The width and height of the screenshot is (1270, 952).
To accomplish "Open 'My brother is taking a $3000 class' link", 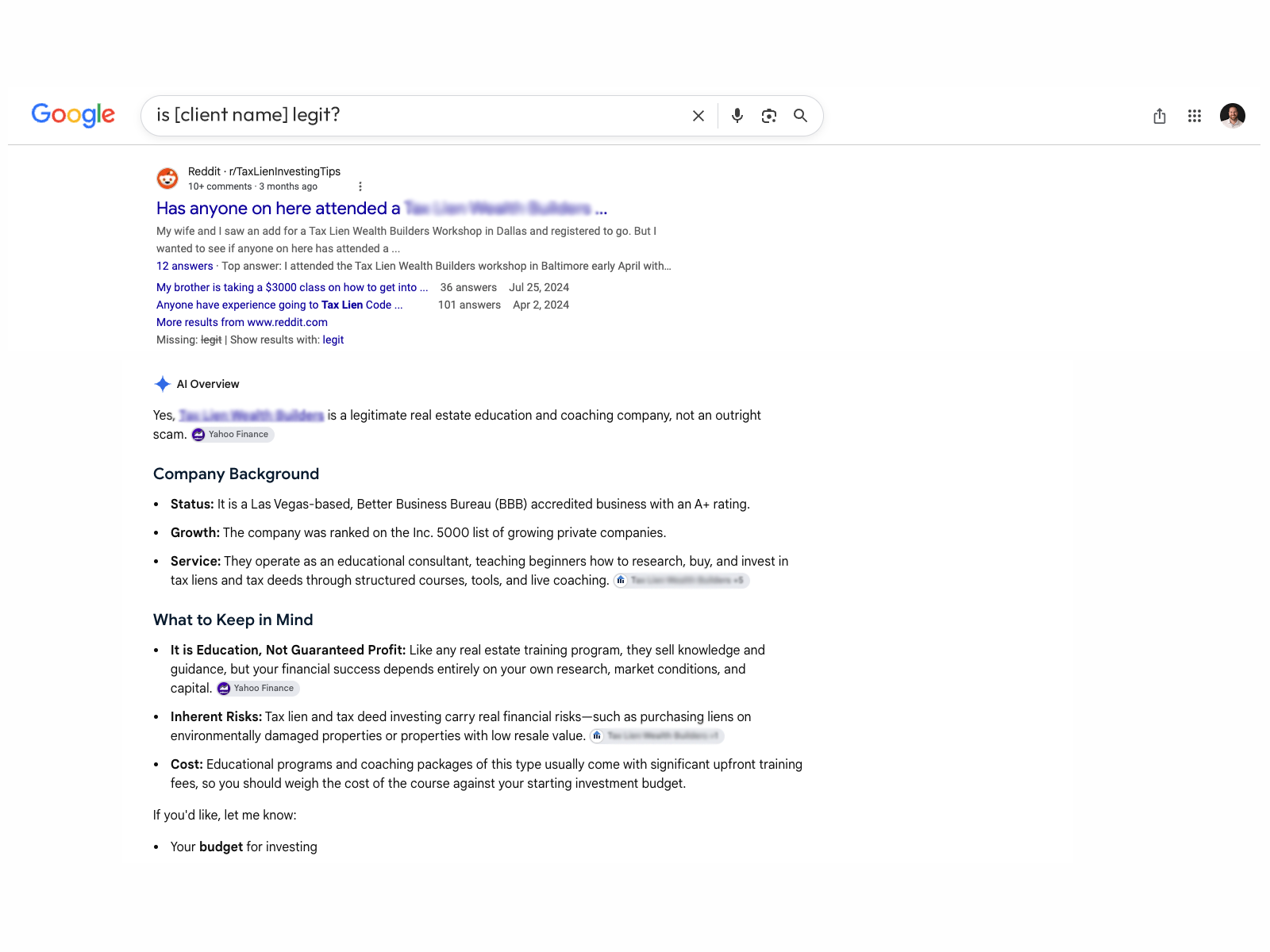I will (x=292, y=287).
